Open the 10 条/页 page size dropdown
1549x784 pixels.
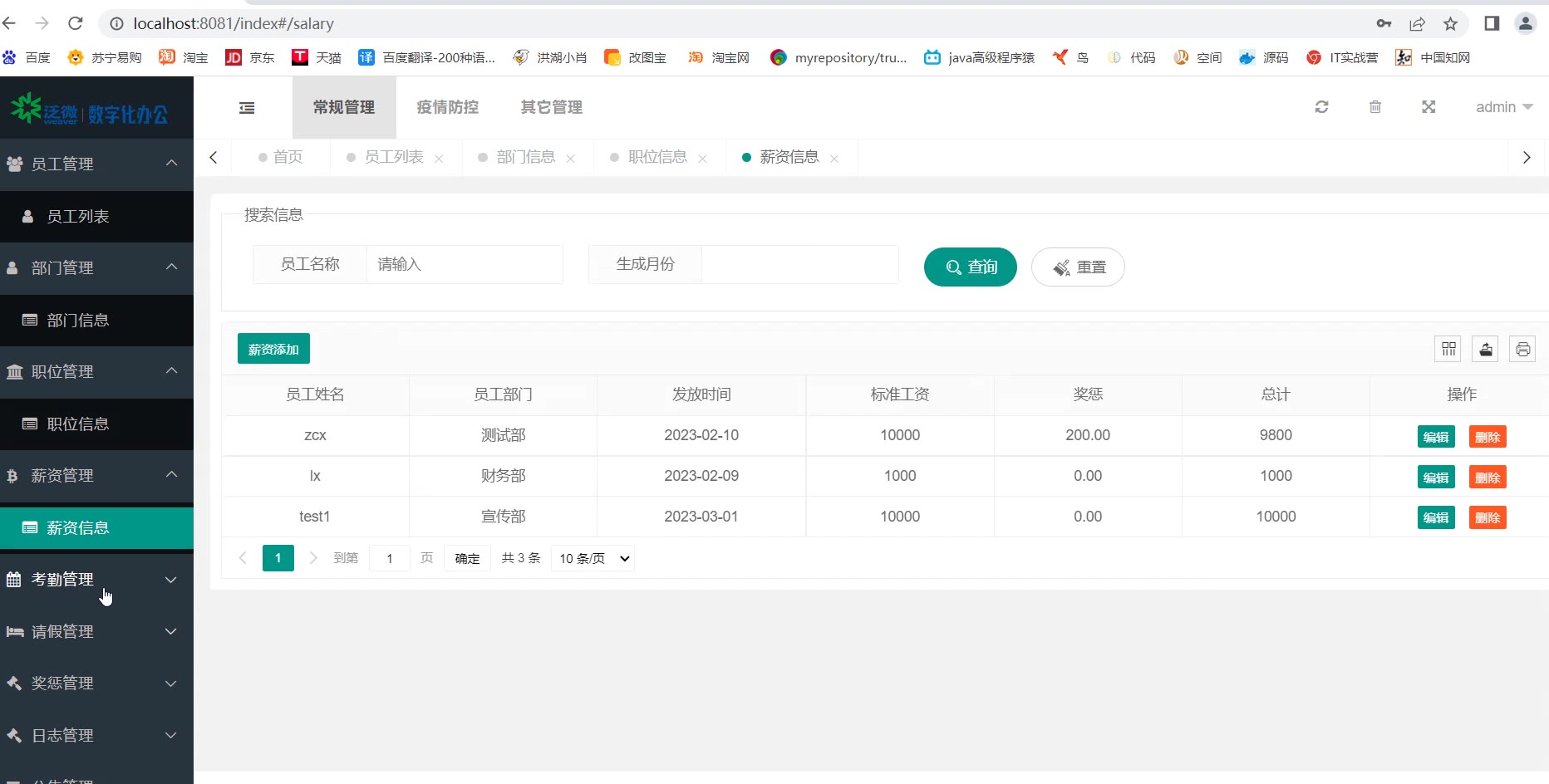(593, 559)
